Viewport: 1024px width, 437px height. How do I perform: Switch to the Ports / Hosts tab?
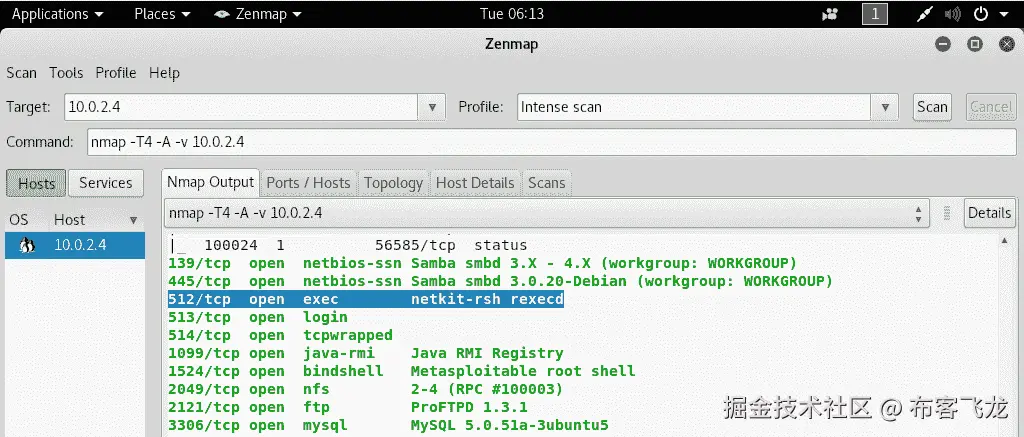point(308,183)
